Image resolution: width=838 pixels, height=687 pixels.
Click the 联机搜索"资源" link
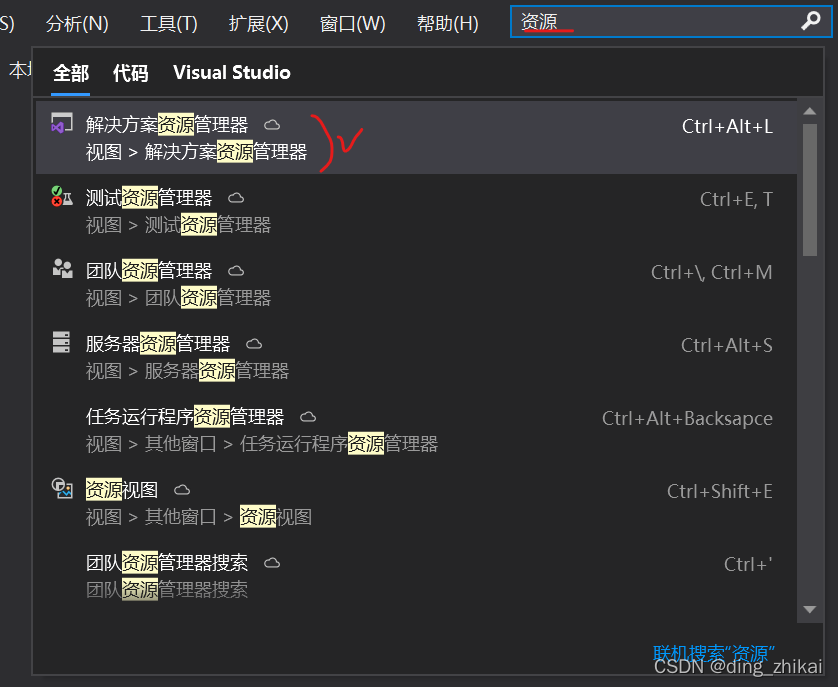pos(713,653)
